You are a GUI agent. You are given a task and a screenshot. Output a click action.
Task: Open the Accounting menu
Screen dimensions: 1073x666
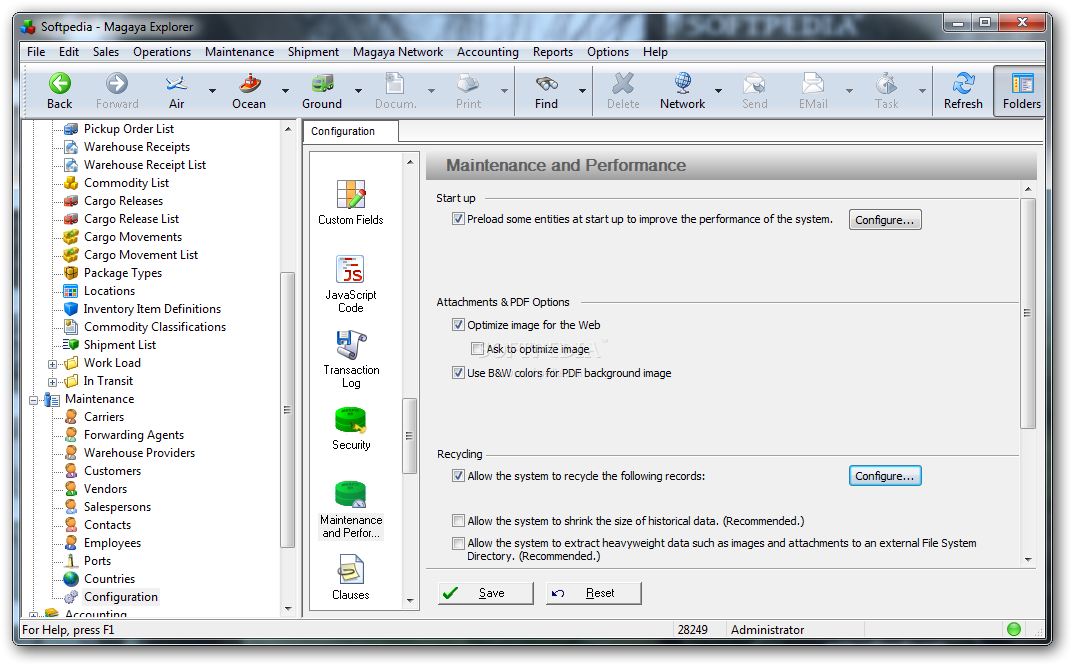click(488, 52)
